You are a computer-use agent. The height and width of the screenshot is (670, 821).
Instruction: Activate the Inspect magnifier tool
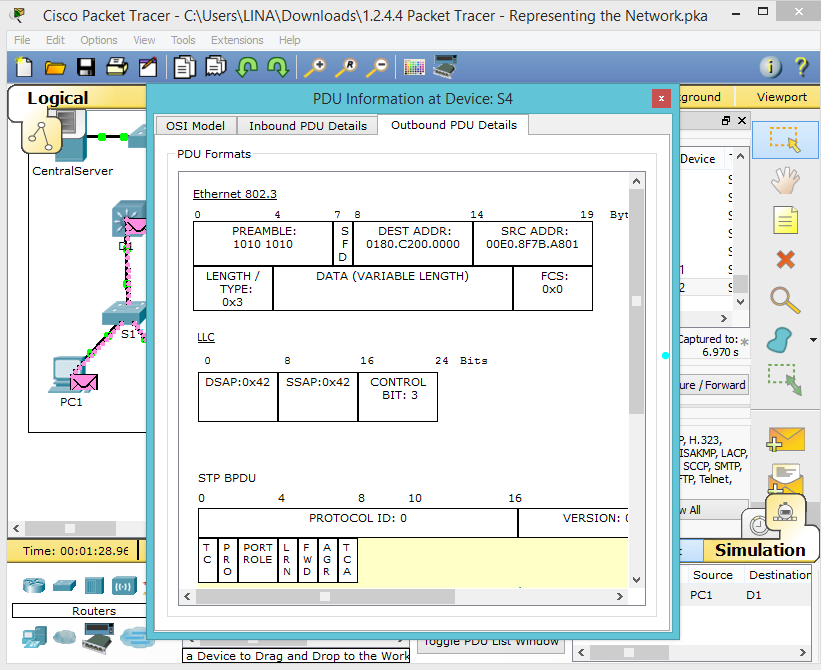785,300
